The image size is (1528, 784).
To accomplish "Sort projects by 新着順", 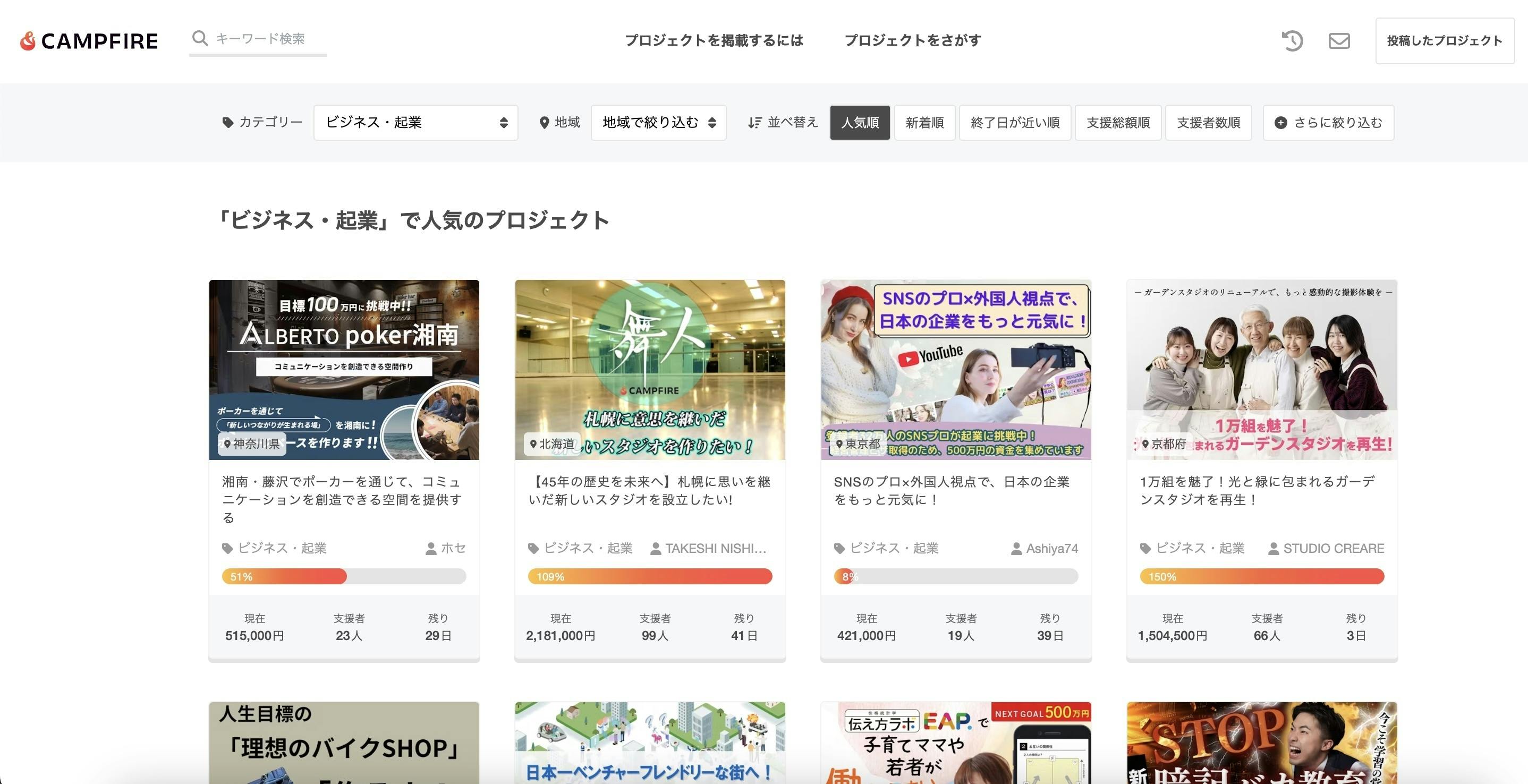I will 924,123.
